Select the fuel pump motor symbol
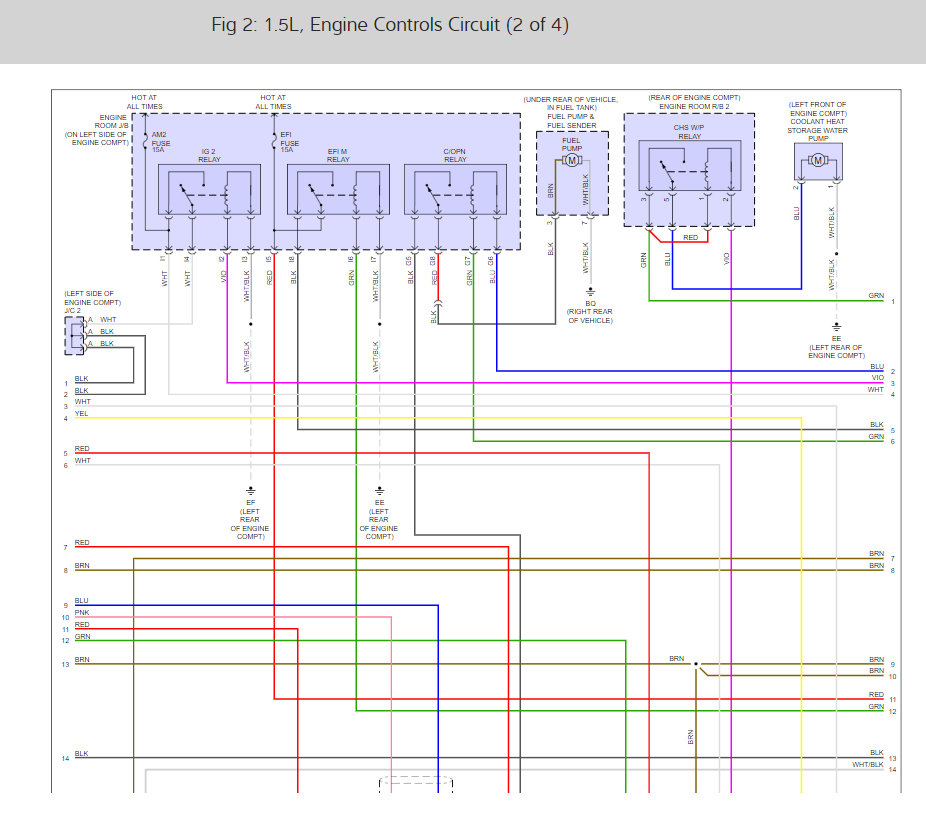This screenshot has width=926, height=816. click(572, 160)
